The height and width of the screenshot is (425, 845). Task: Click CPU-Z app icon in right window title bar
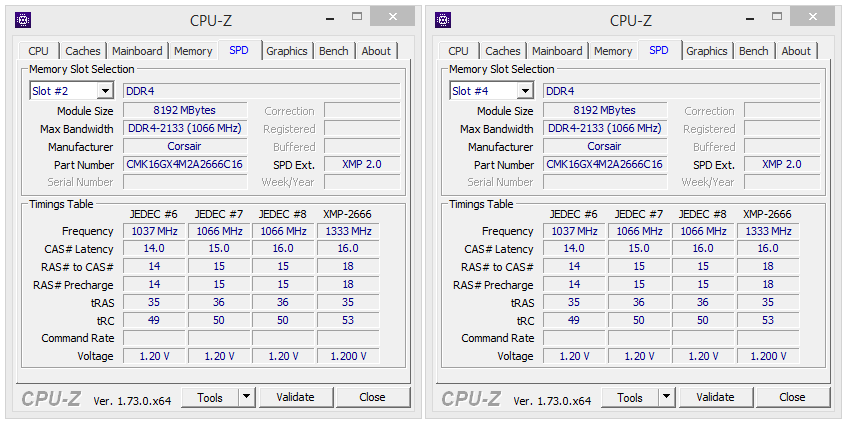pos(443,20)
